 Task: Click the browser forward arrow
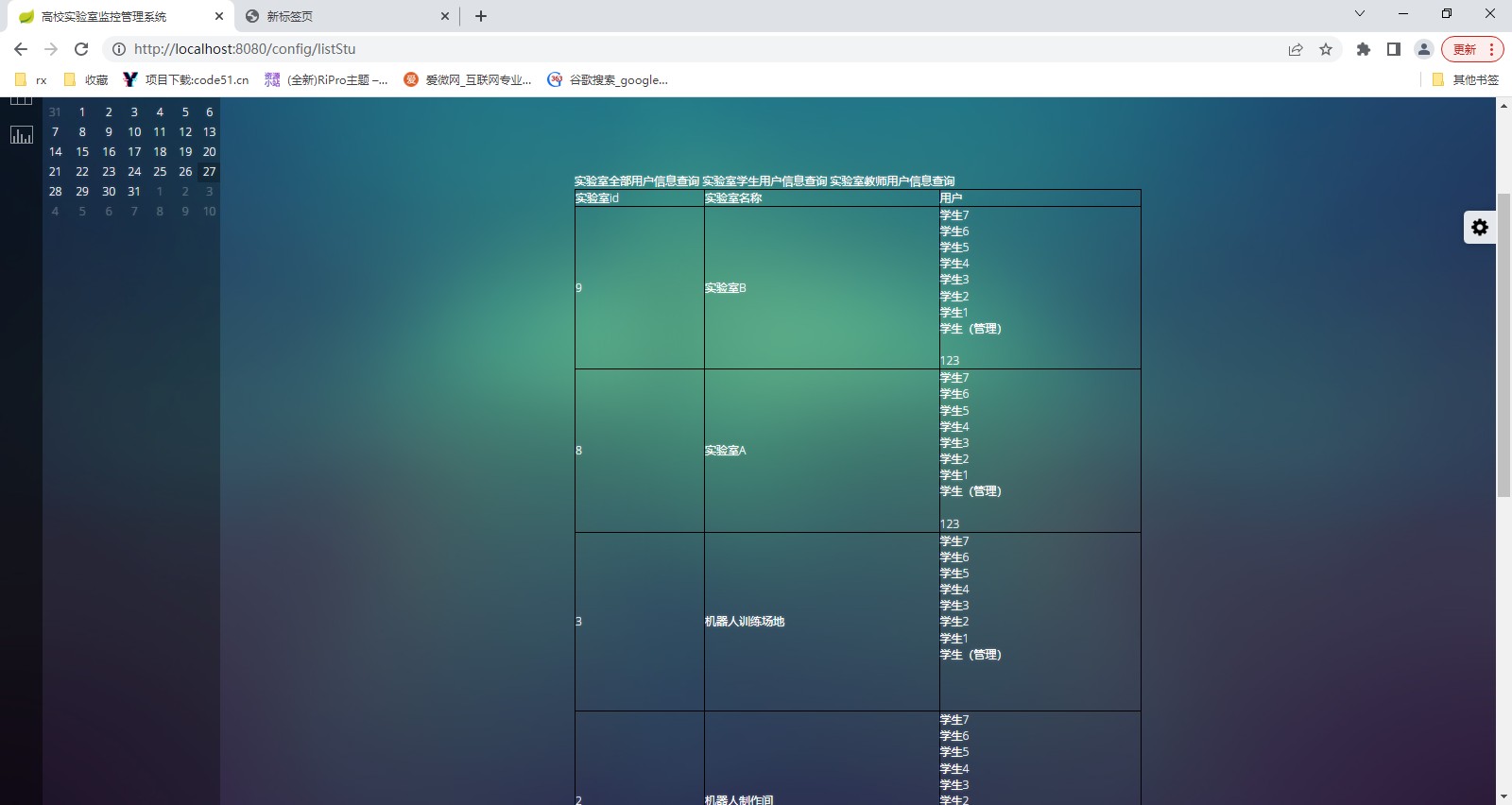click(51, 49)
